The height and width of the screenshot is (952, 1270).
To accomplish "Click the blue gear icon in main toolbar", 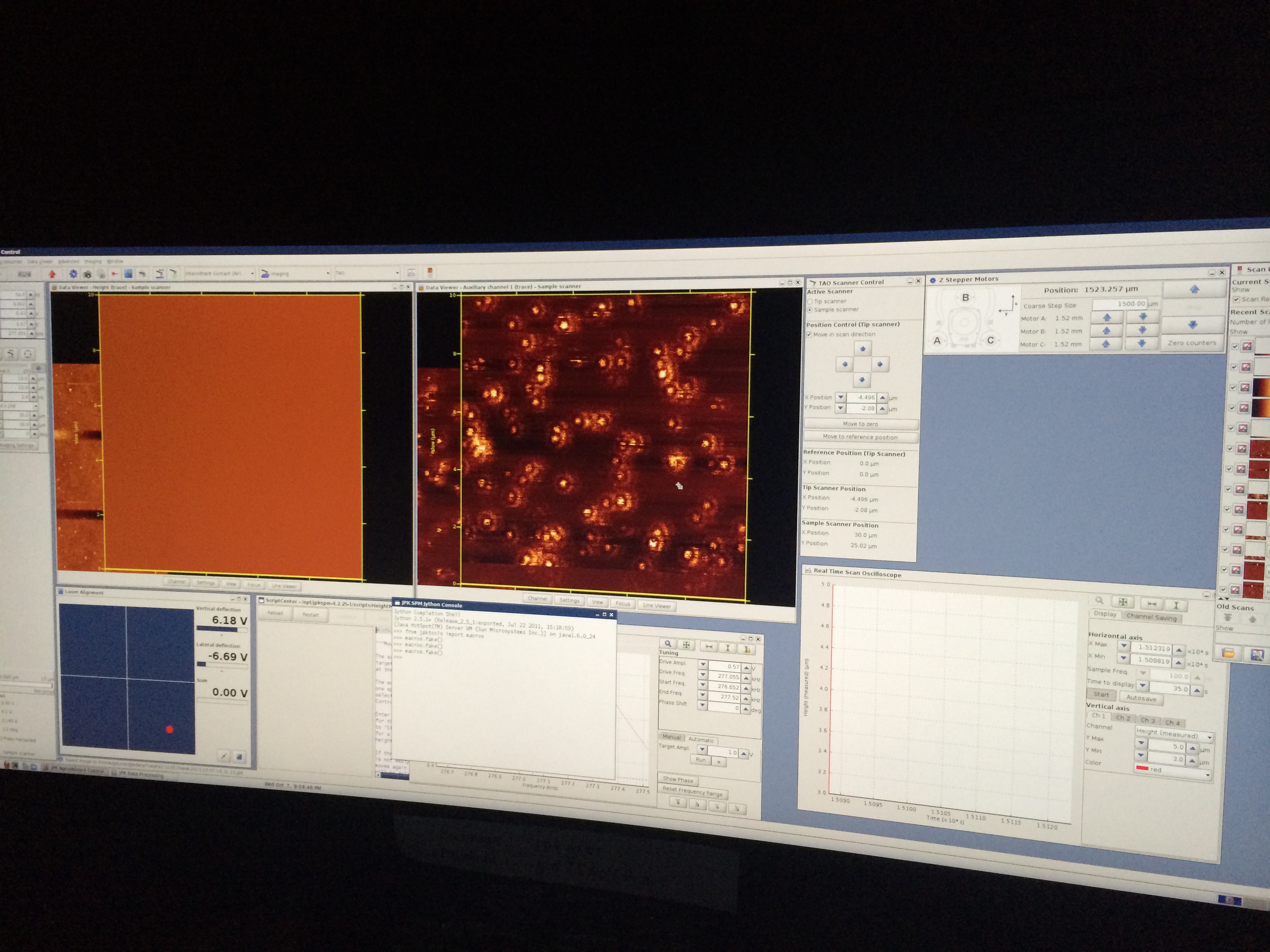I will (x=73, y=274).
